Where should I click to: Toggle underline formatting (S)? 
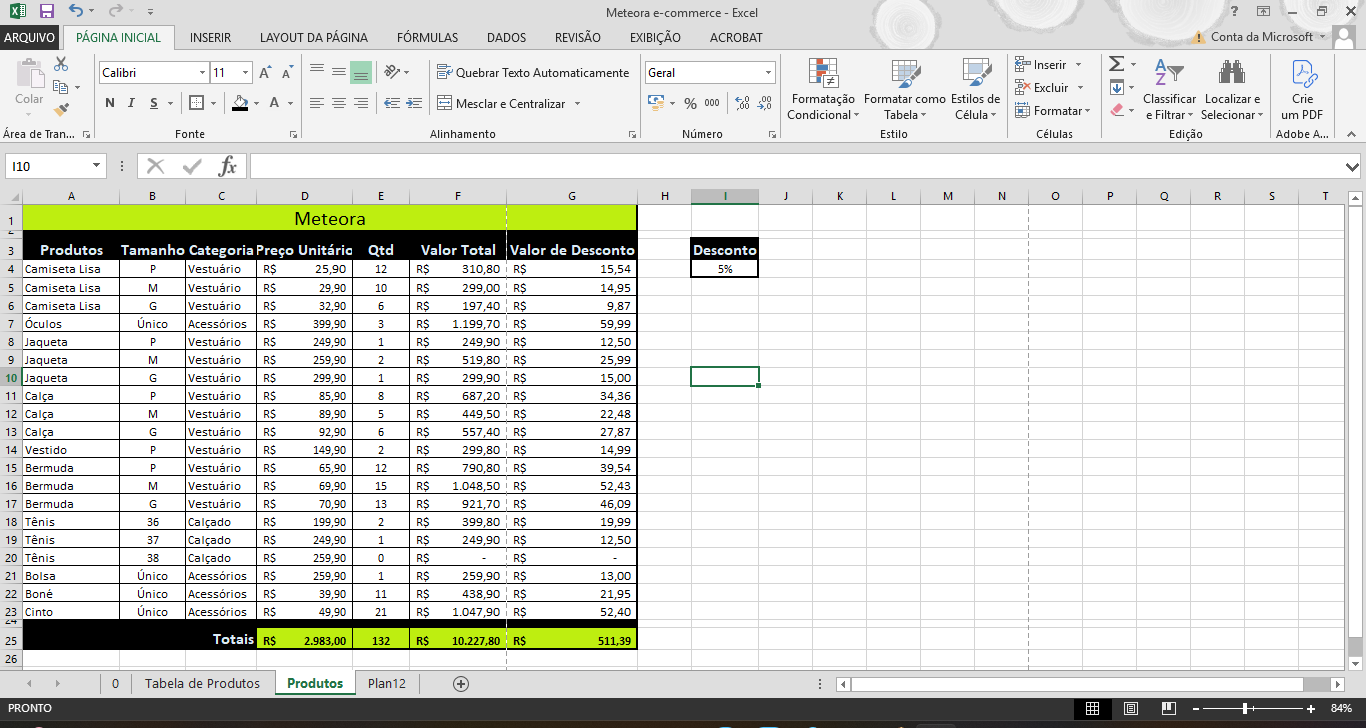[154, 103]
